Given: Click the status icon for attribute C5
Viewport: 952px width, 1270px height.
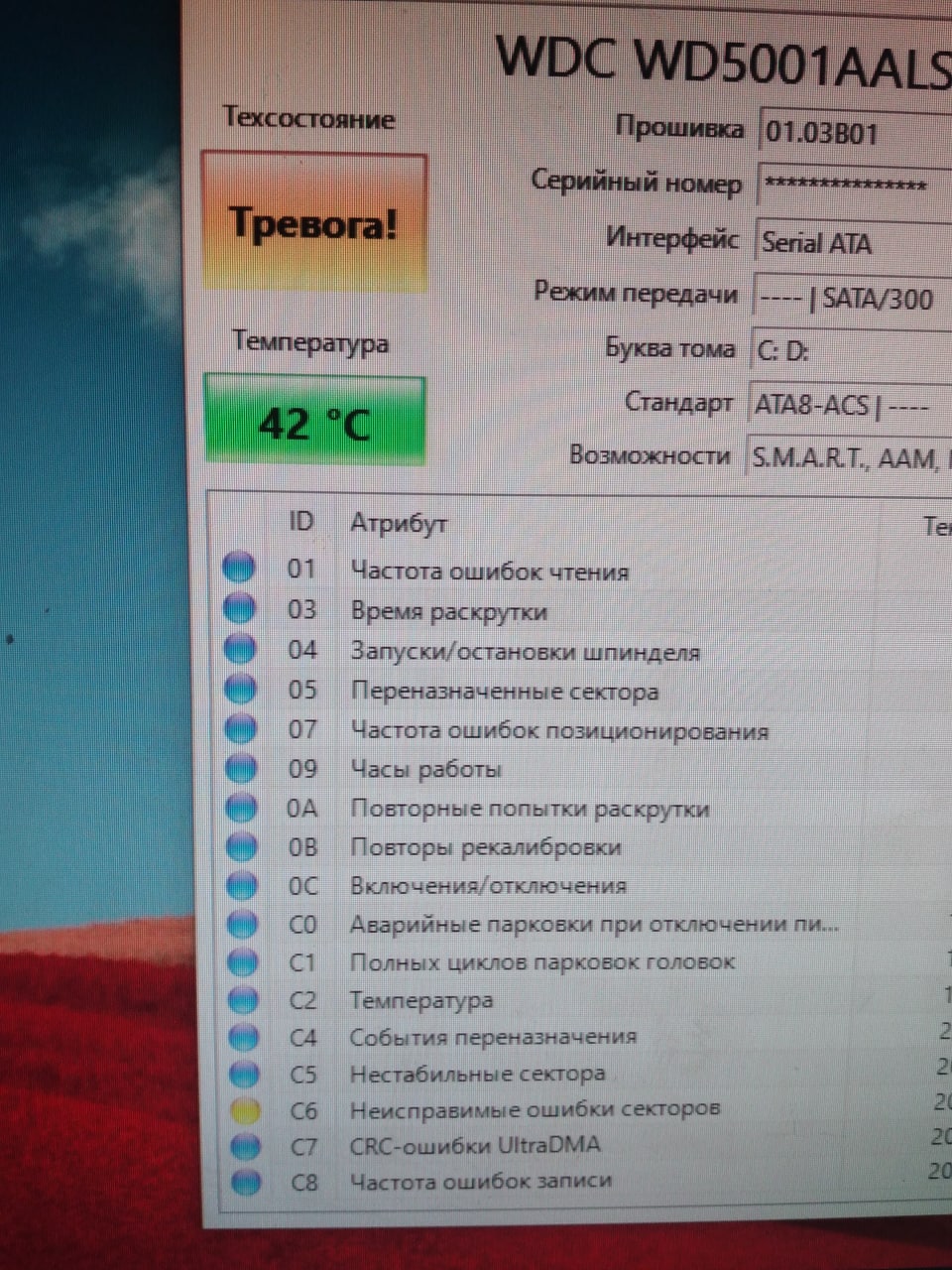Looking at the screenshot, I should [x=244, y=1074].
